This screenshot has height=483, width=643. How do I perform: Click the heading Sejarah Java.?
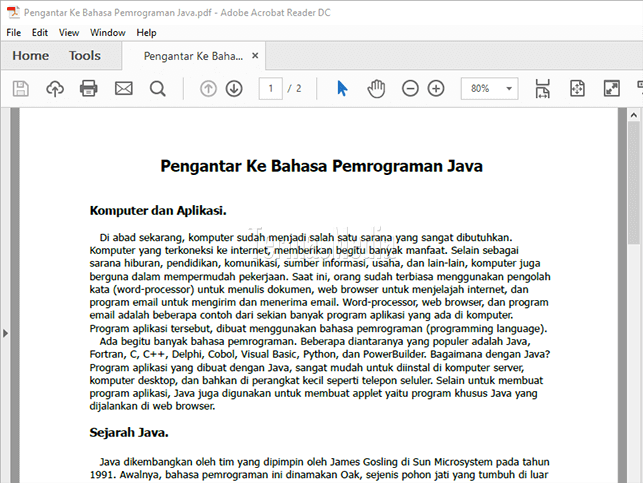[129, 433]
